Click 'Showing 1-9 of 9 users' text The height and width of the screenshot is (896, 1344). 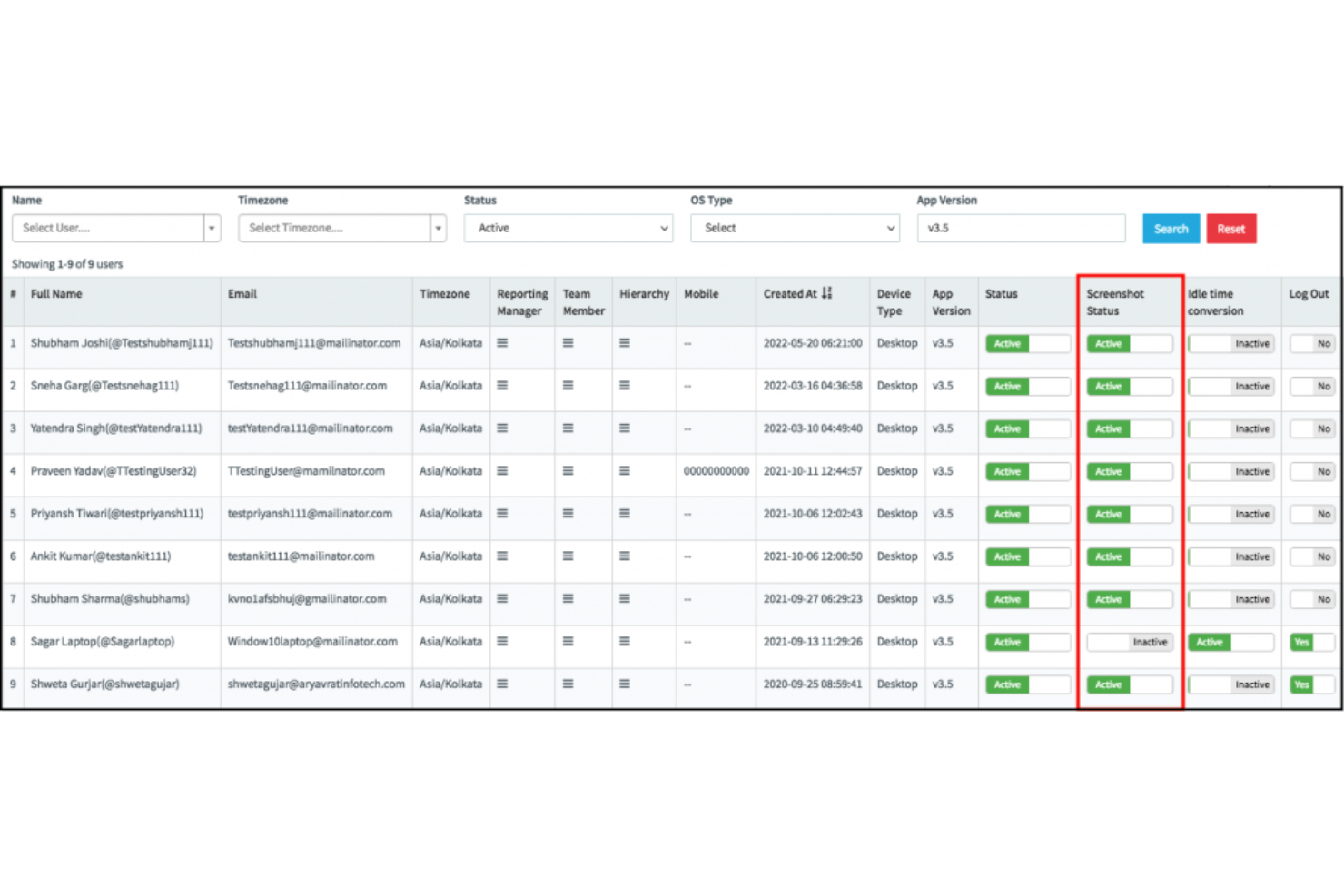tap(67, 264)
